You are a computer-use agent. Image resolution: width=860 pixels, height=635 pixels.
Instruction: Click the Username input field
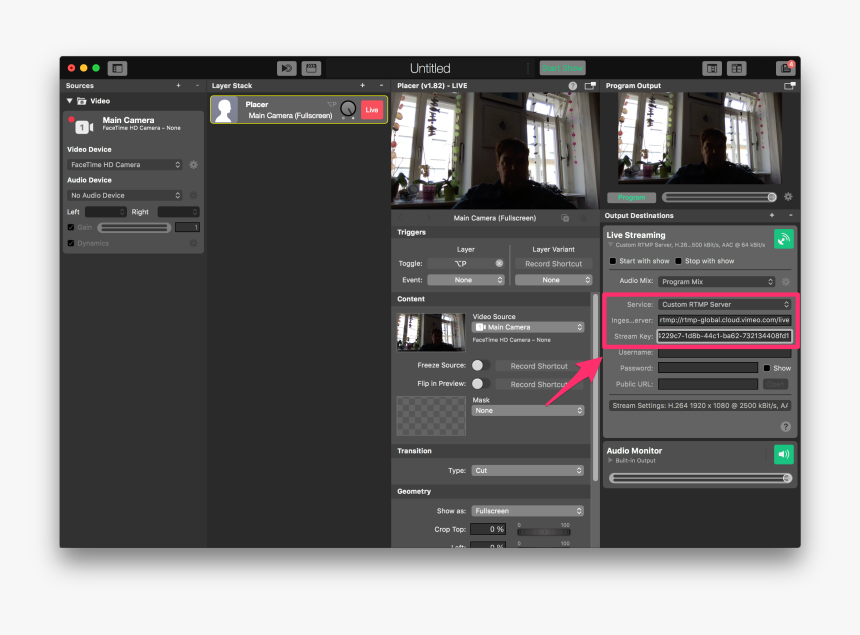coord(725,353)
